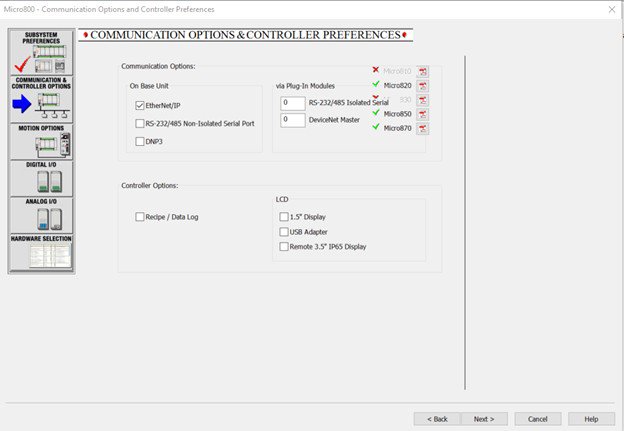
Task: Open PDF document icon for Micro850
Action: pyautogui.click(x=422, y=115)
